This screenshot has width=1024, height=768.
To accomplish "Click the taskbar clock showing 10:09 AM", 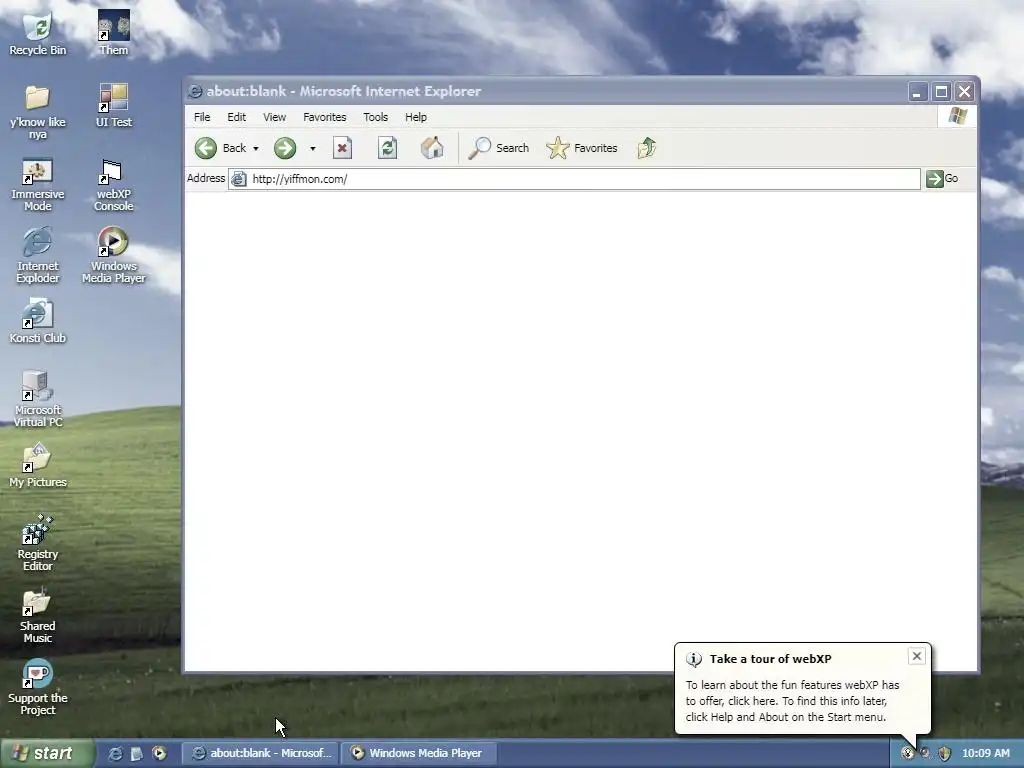I will coord(985,753).
